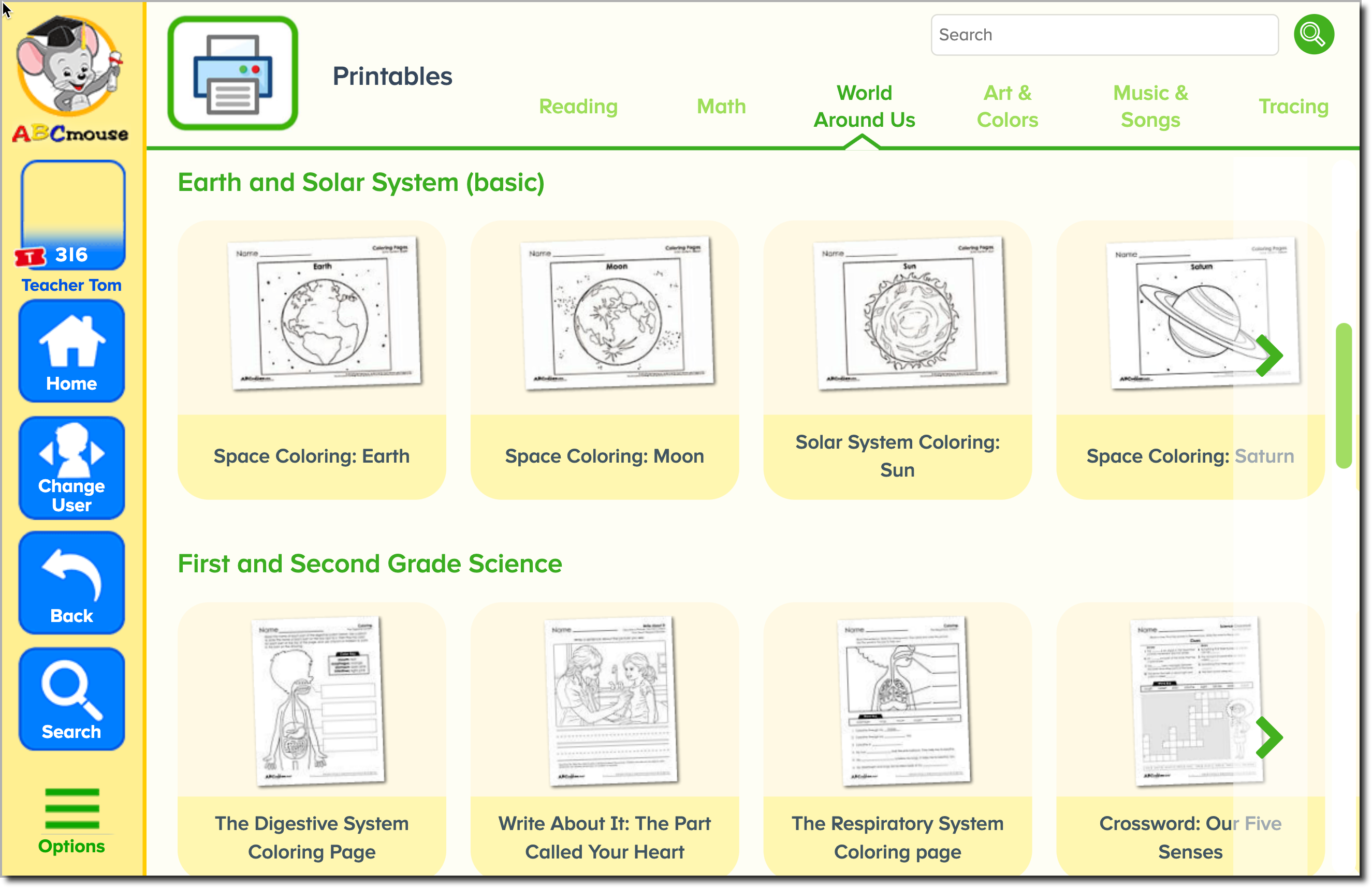The width and height of the screenshot is (1372, 888).
Task: Open the Music & Songs tab
Action: point(1150,106)
